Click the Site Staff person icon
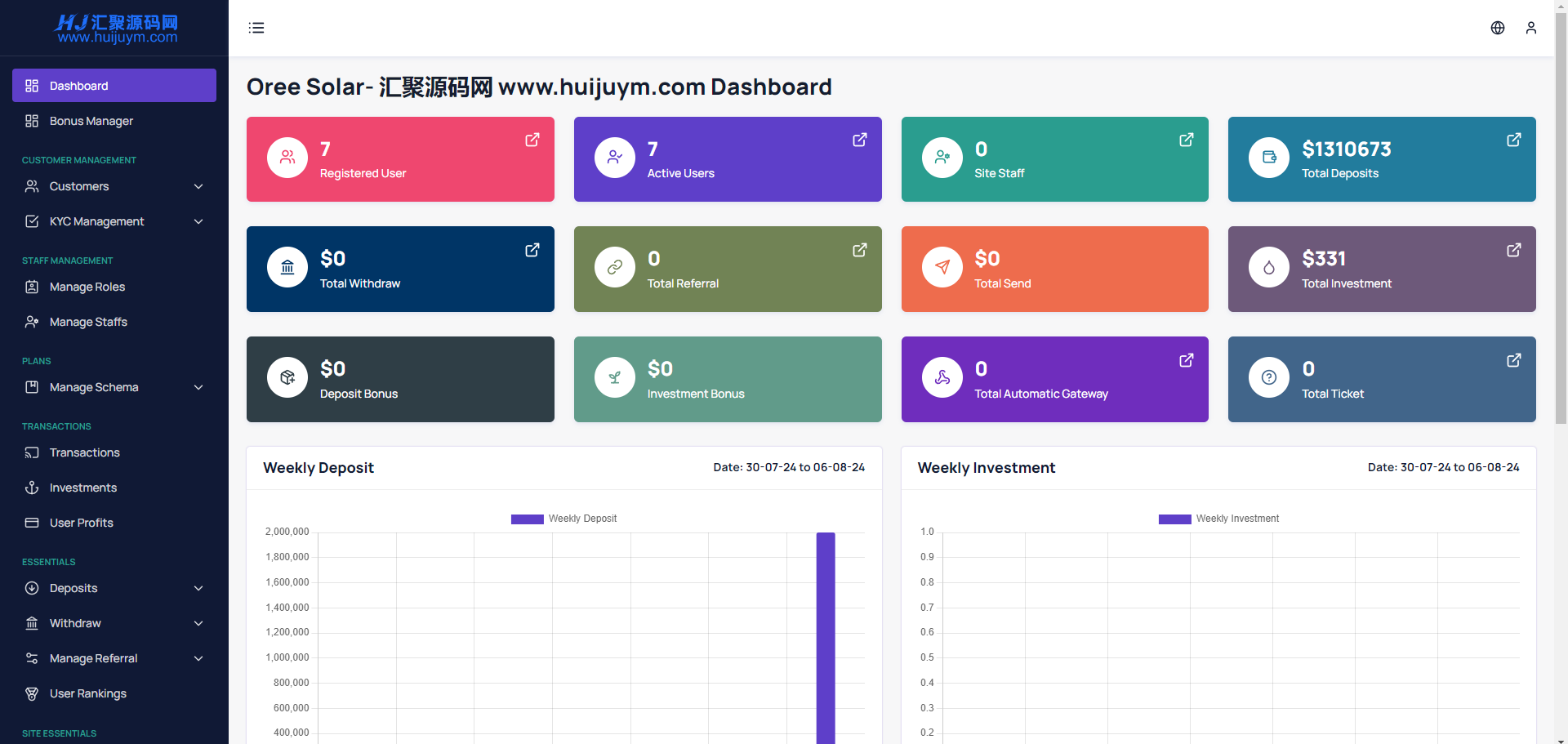This screenshot has height=744, width=1568. click(942, 158)
